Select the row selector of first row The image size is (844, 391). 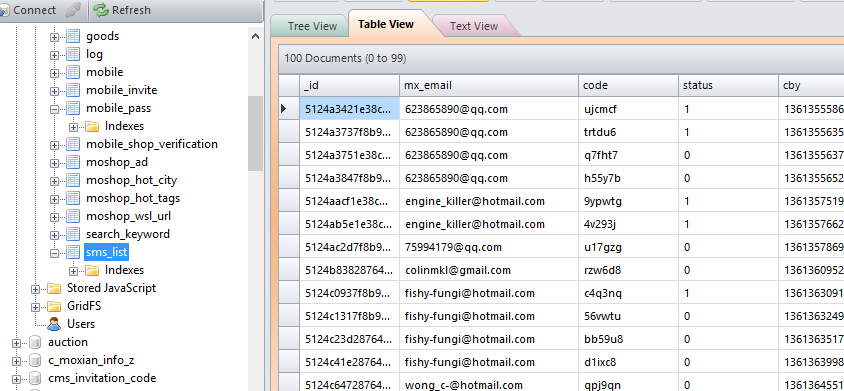(289, 109)
